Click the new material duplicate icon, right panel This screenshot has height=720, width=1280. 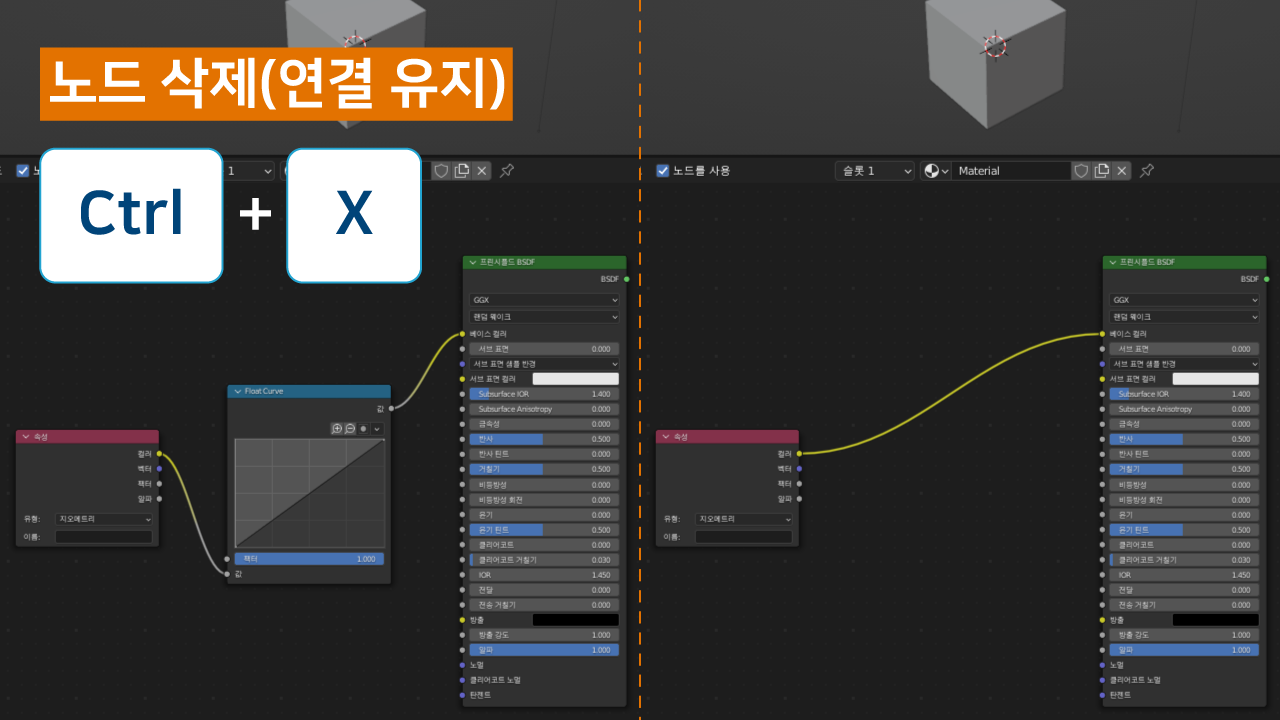[x=1101, y=171]
